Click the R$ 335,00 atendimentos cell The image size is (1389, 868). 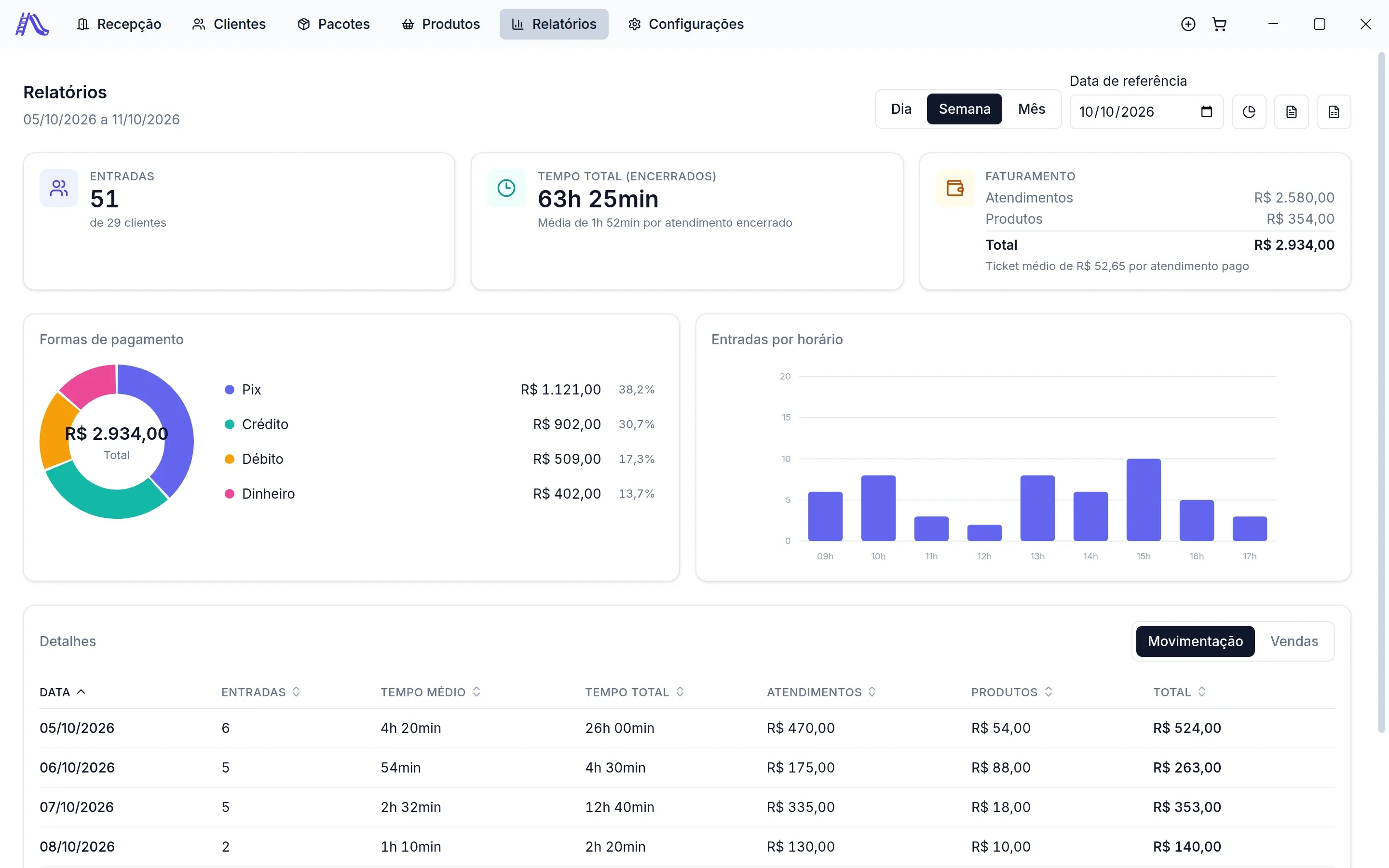tap(801, 807)
